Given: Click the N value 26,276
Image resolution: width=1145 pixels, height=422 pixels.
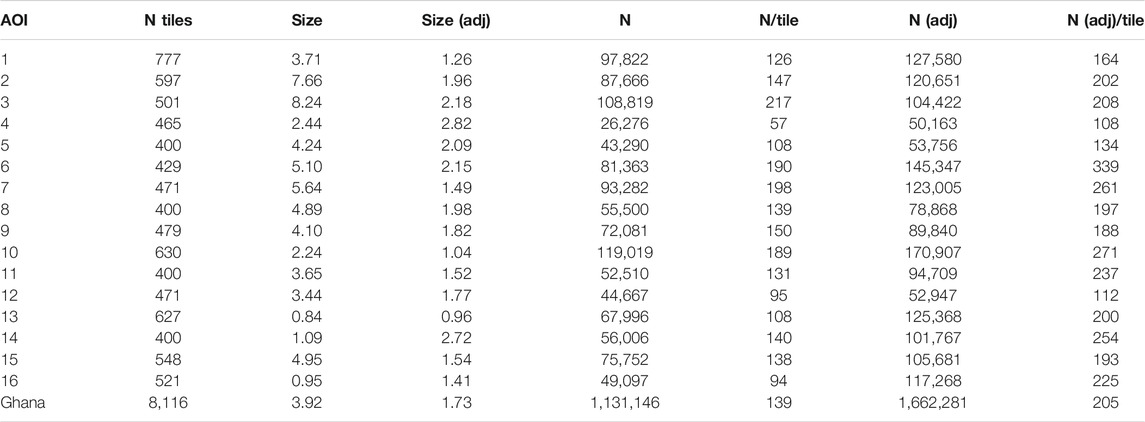Looking at the screenshot, I should 625,131.
